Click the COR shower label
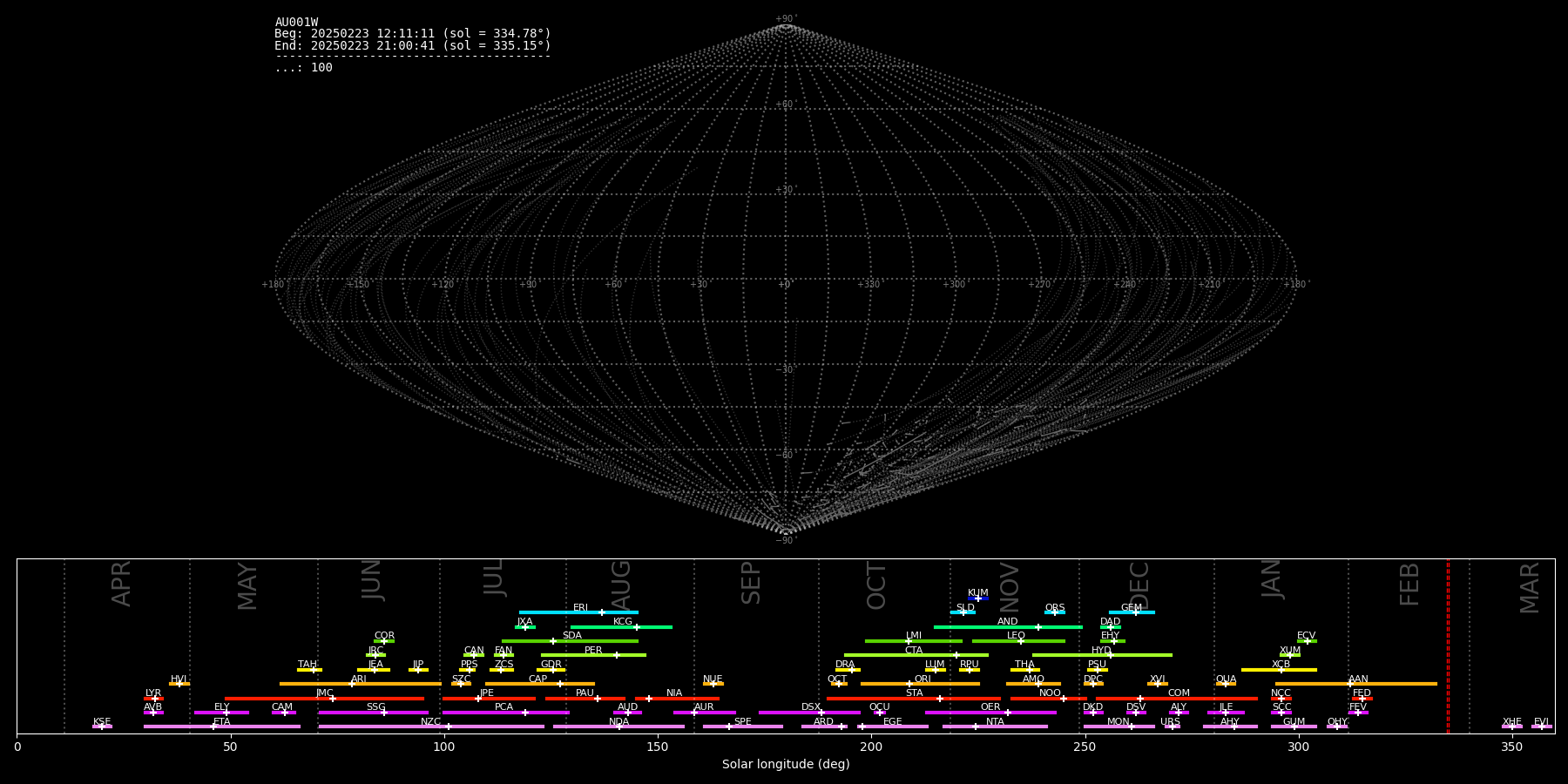1568x784 pixels. coord(384,636)
